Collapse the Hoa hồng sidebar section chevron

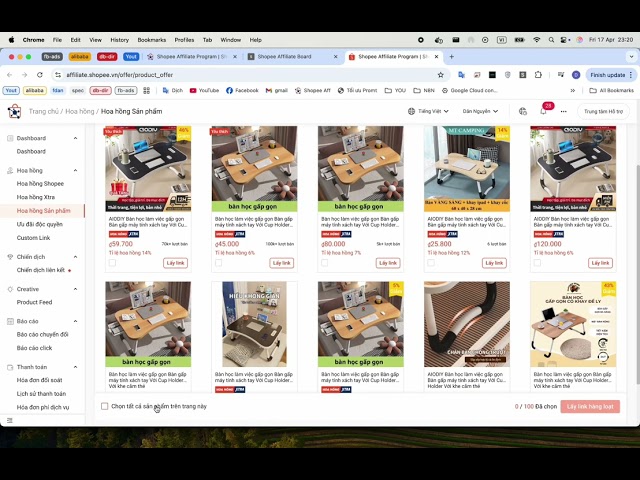[x=76, y=170]
